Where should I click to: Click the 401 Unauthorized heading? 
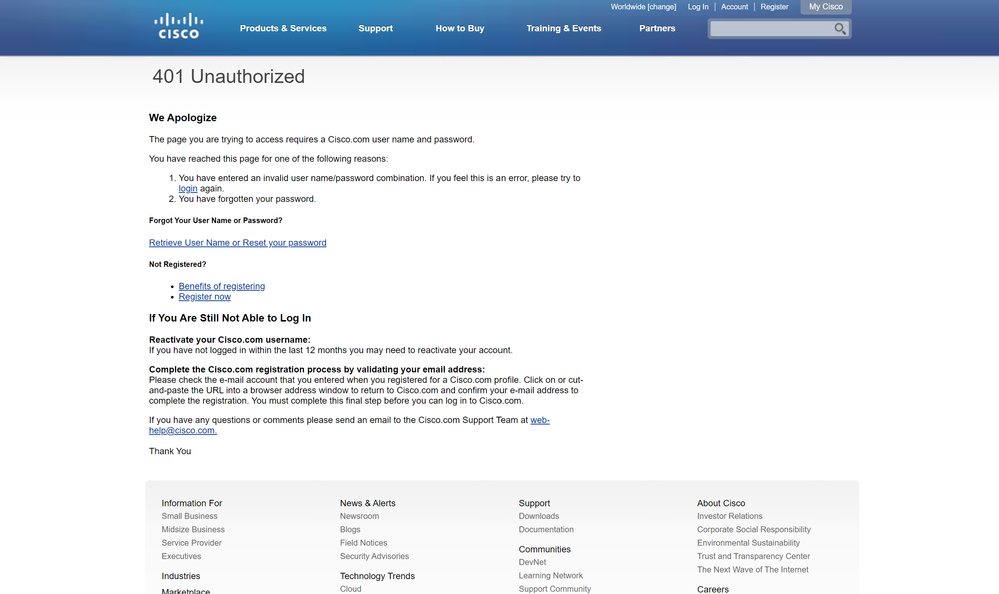tap(228, 76)
